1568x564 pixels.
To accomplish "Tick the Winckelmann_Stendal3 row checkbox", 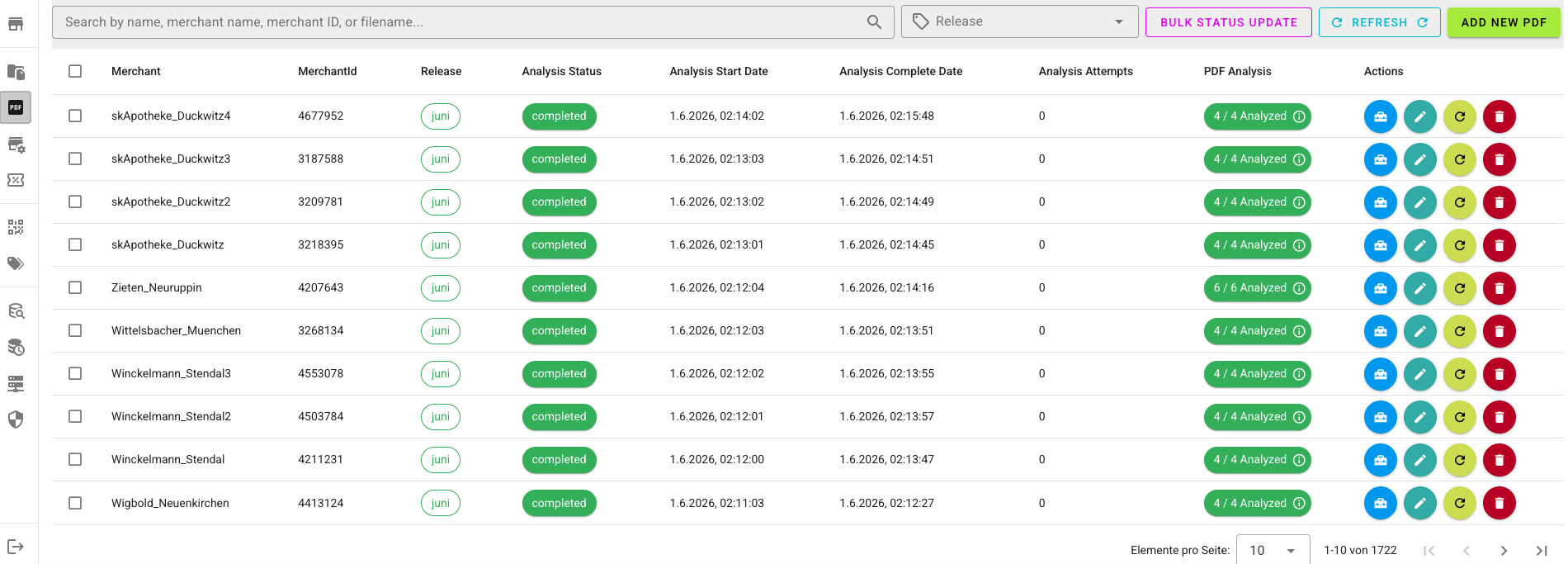I will click(x=75, y=373).
